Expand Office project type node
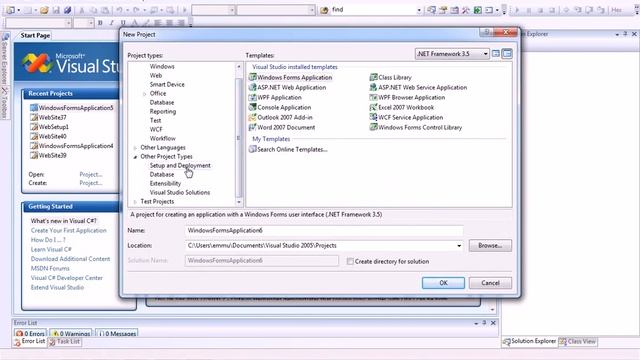Viewport: 640px width, 360px height. click(x=144, y=94)
